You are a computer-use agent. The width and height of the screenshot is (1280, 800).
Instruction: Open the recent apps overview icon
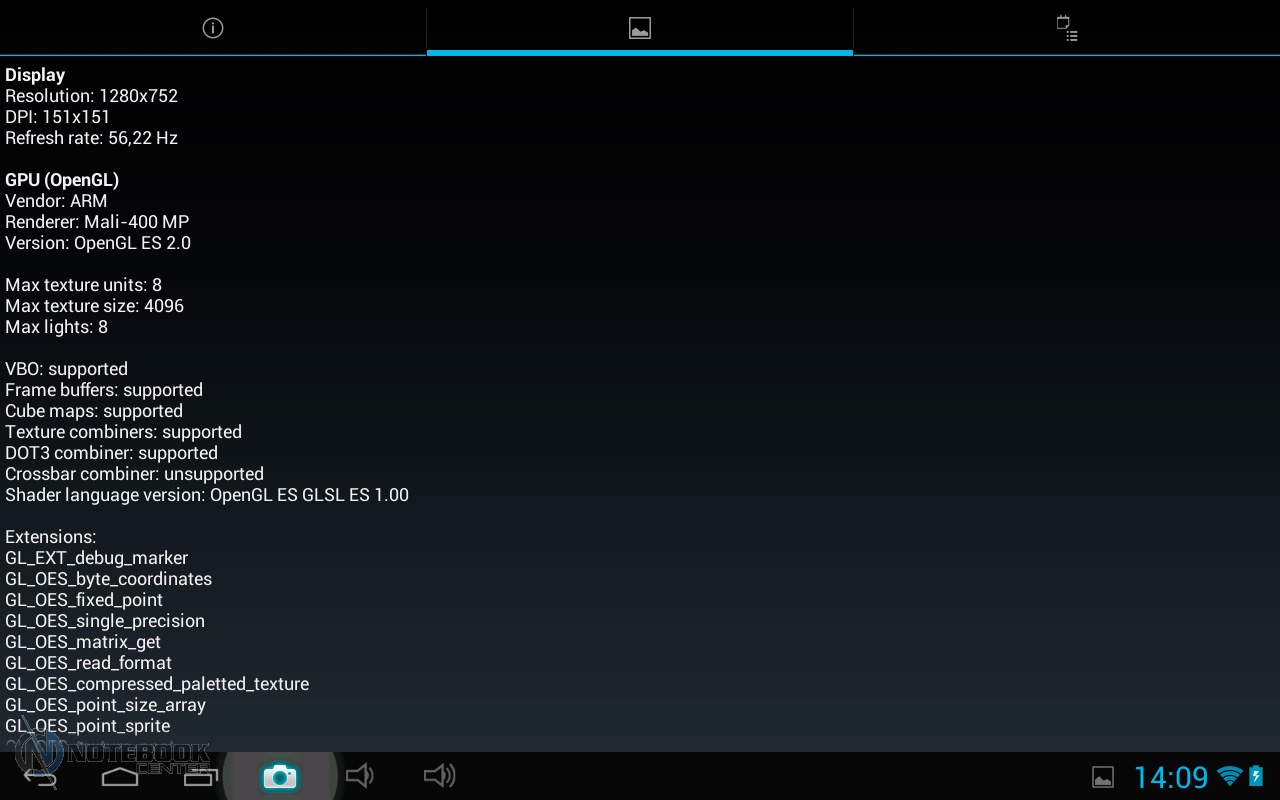200,776
